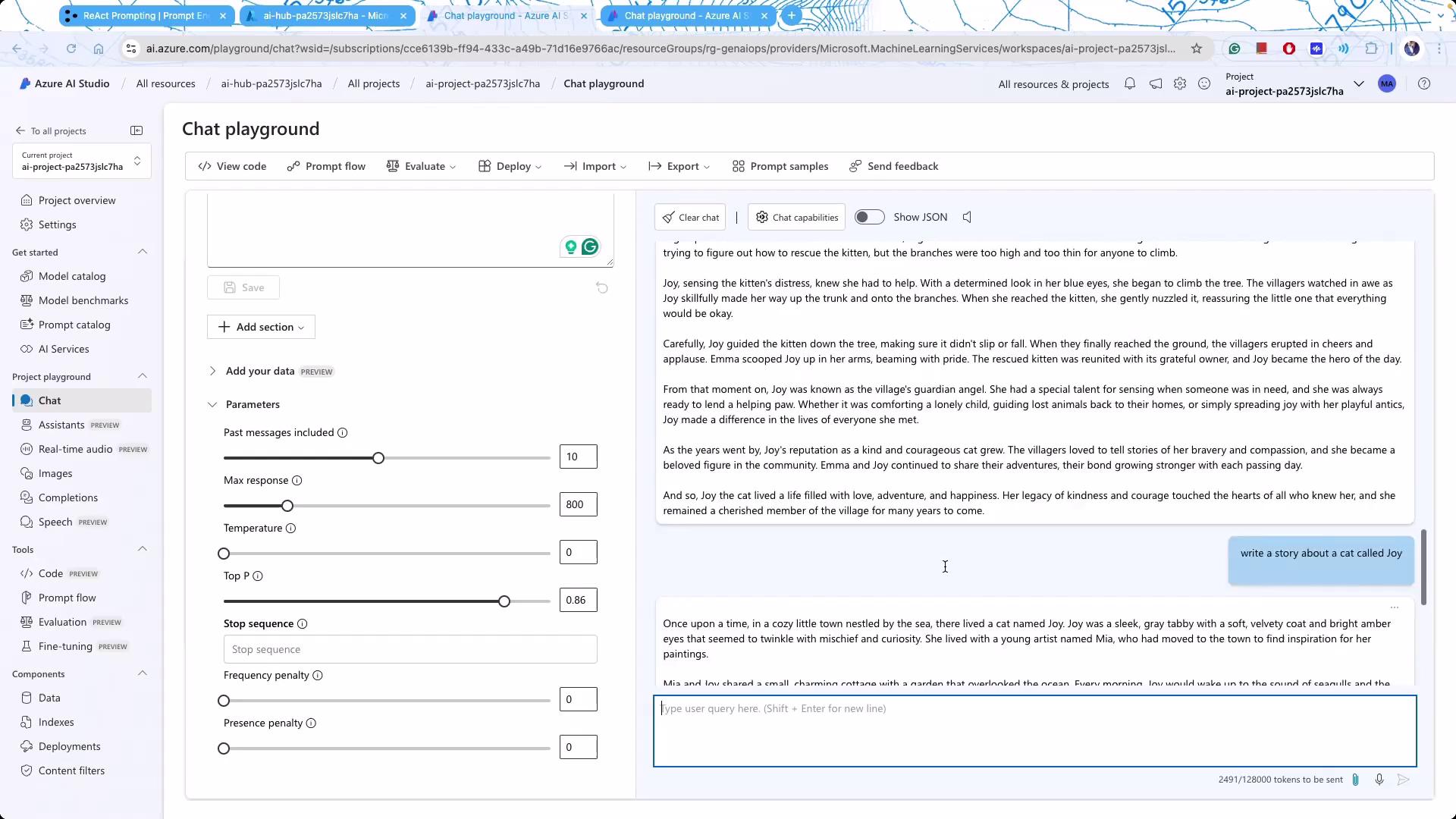Open the Add section dropdown
This screenshot has height=819, width=1456.
coord(261,327)
